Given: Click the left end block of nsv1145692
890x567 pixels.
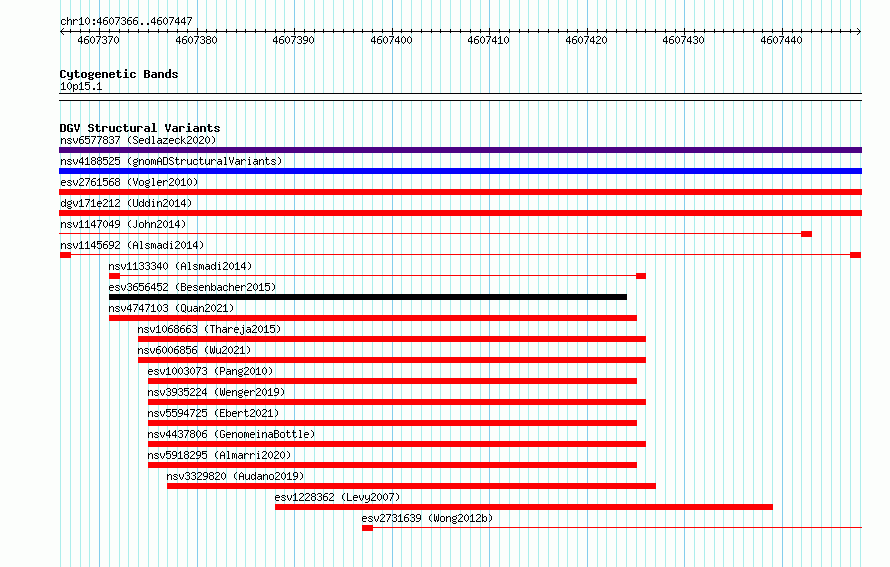Looking at the screenshot, I should [x=65, y=255].
